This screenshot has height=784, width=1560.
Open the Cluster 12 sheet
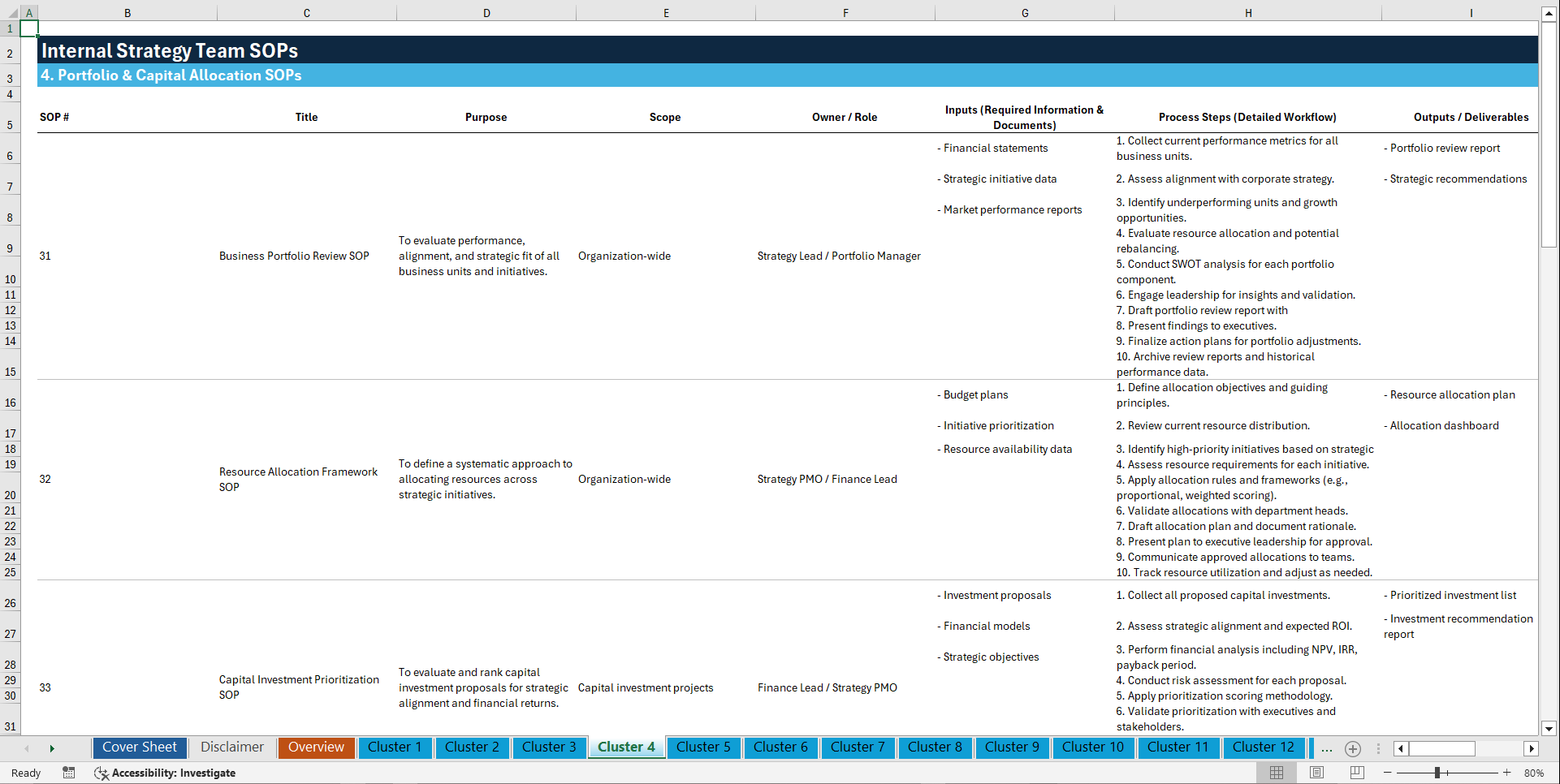[x=1264, y=747]
